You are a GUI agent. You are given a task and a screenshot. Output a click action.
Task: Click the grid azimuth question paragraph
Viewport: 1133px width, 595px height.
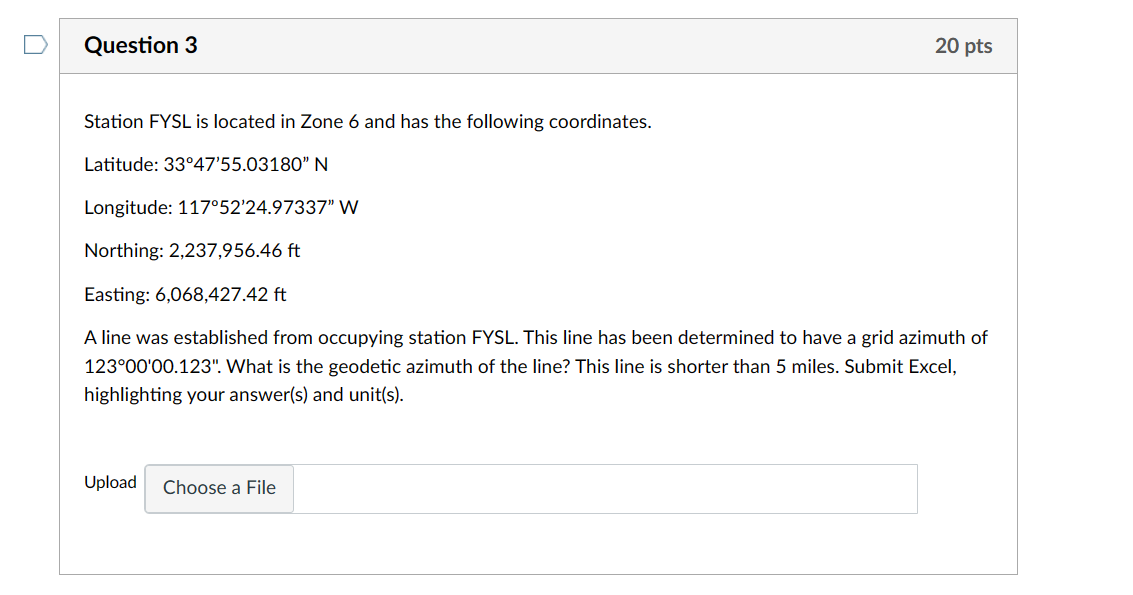pyautogui.click(x=535, y=366)
